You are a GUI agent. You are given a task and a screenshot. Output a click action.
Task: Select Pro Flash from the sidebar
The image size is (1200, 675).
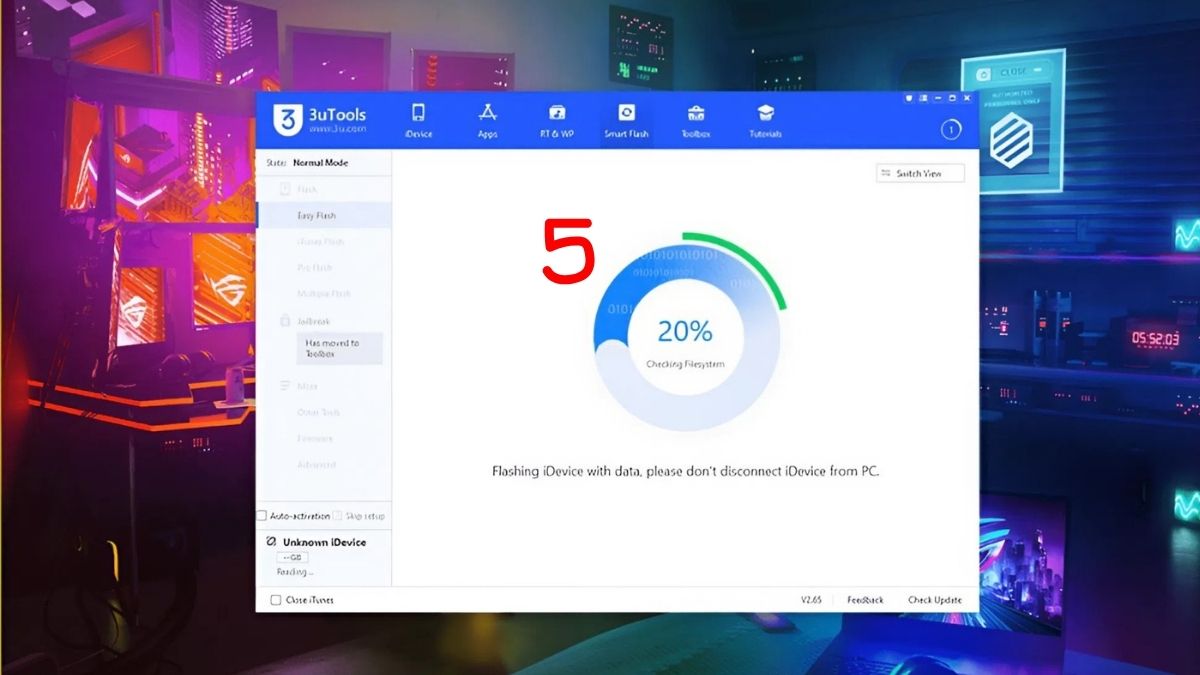tap(313, 267)
